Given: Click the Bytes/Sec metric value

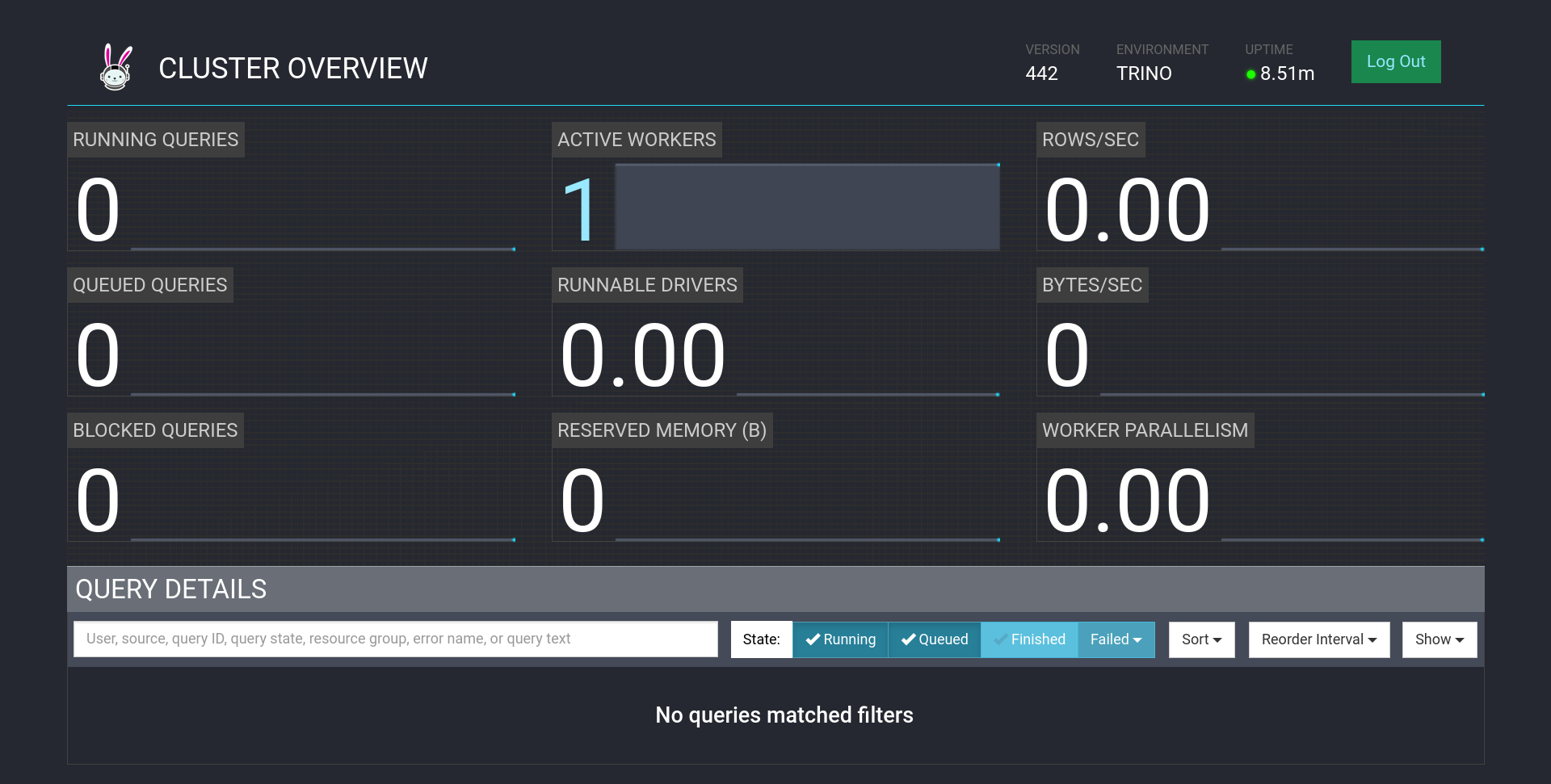Looking at the screenshot, I should 1066,356.
